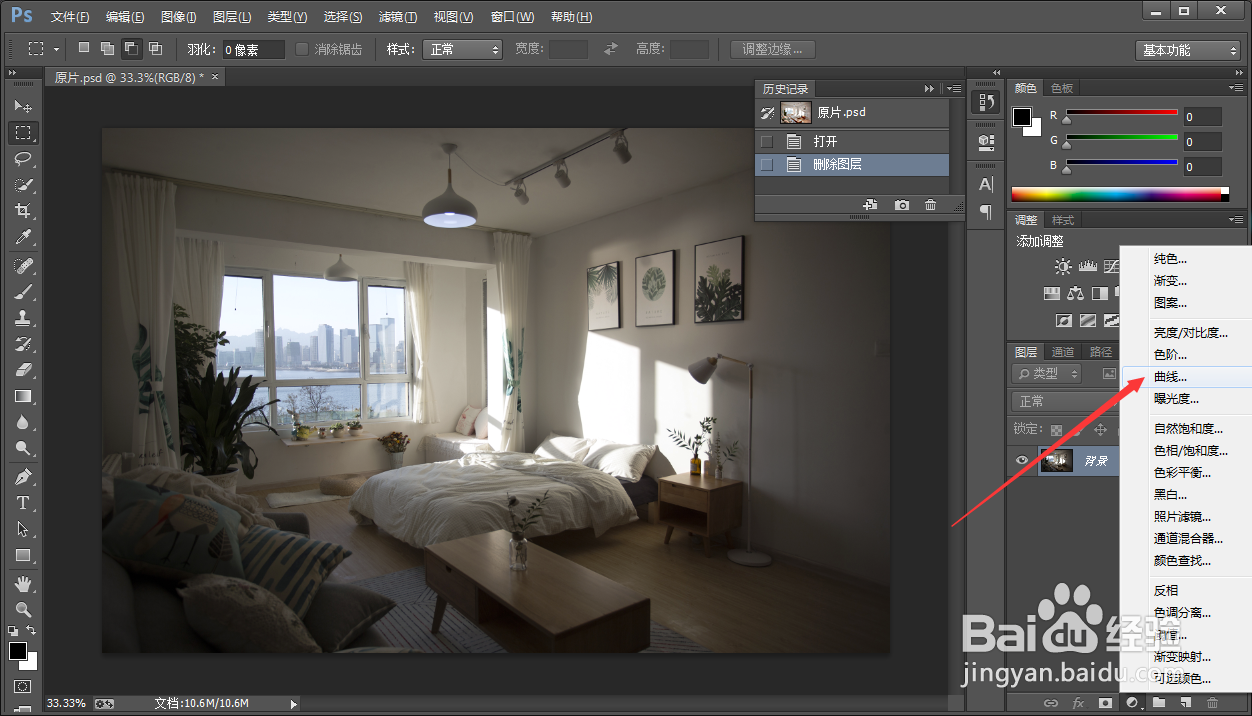
Task: Choose Subtract from Selection mode
Action: tap(131, 48)
